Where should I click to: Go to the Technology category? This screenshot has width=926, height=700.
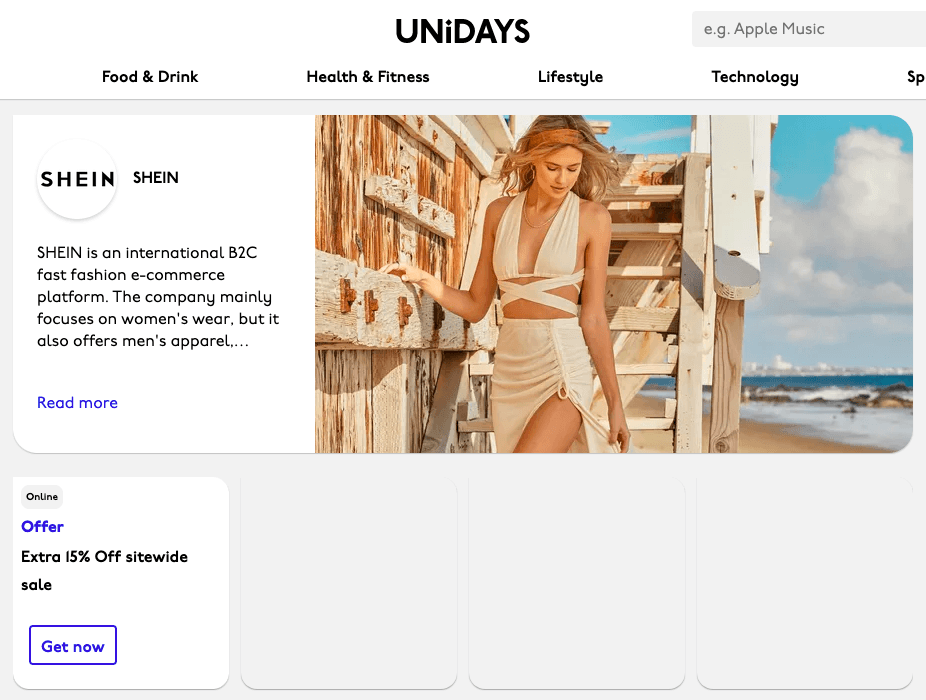click(755, 77)
